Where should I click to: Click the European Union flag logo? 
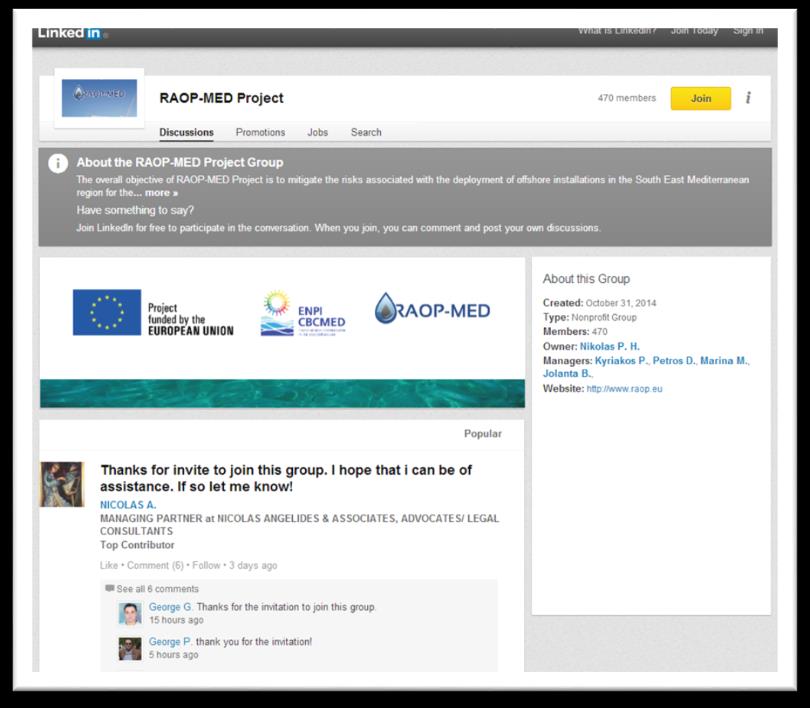coord(107,312)
